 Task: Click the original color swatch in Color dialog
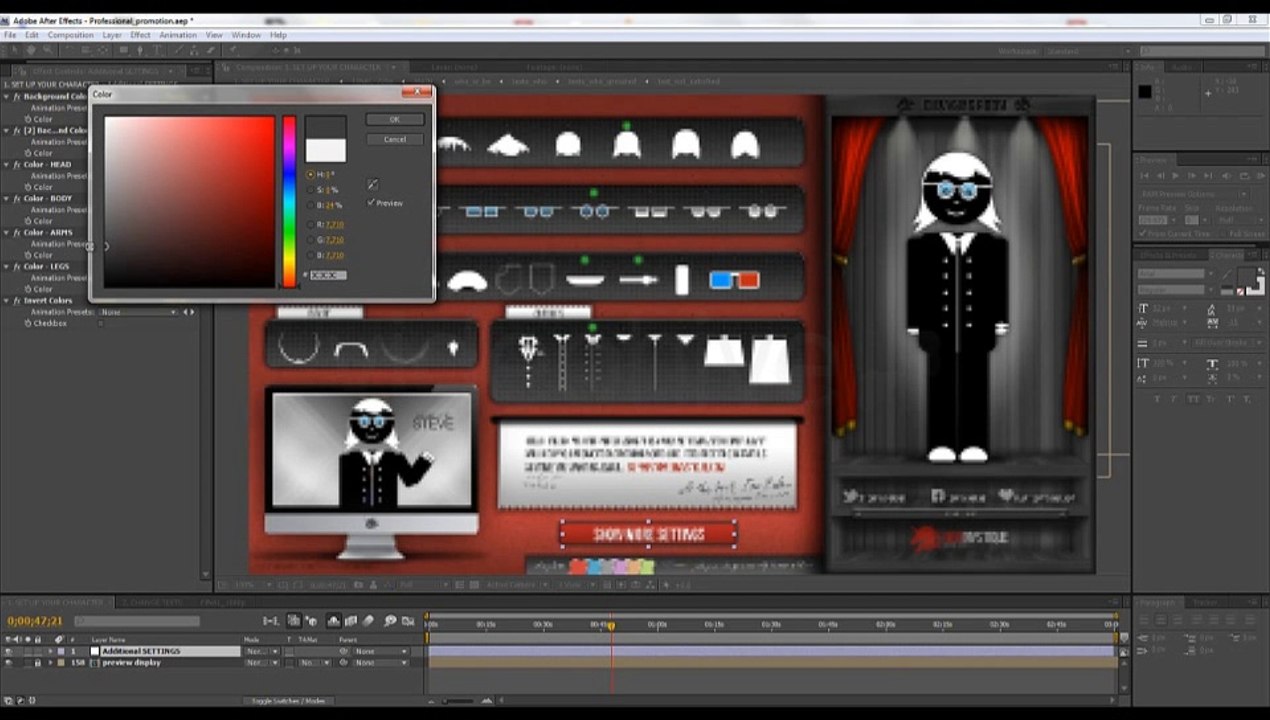click(326, 150)
